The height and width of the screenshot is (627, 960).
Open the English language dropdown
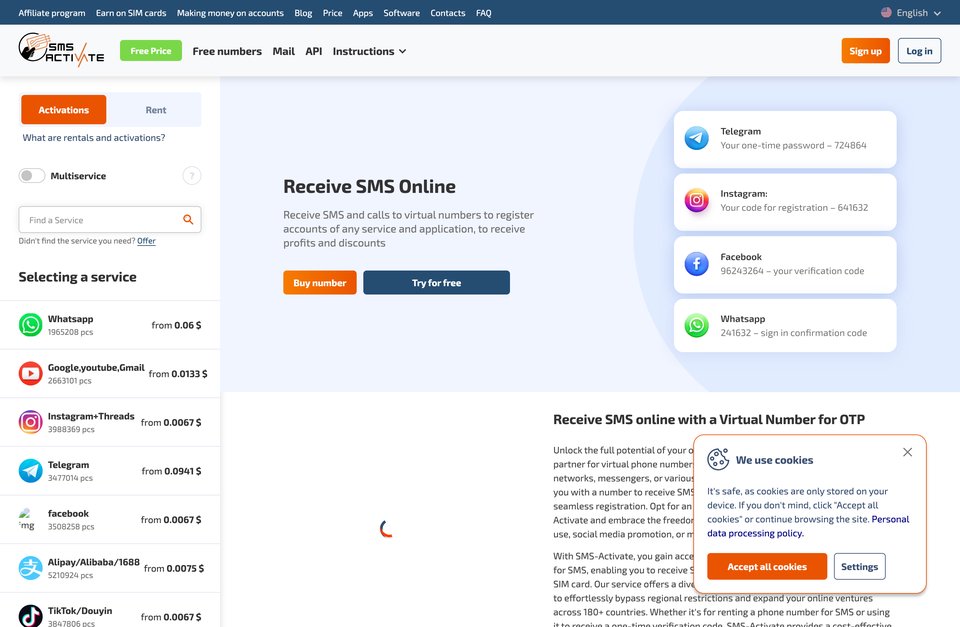point(910,12)
